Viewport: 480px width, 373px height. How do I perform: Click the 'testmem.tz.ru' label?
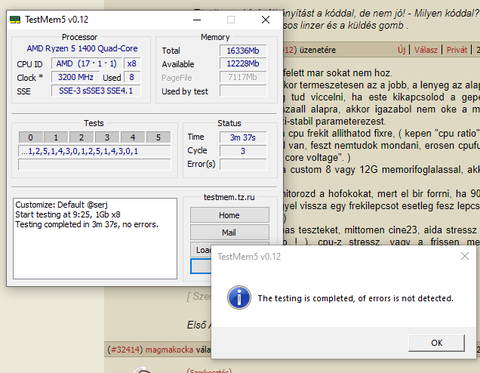(x=229, y=197)
